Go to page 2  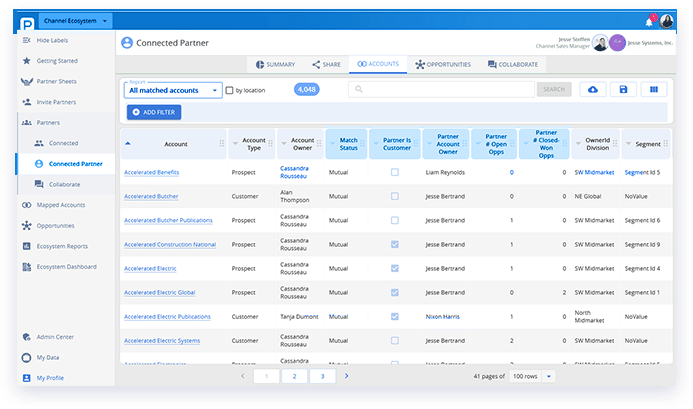pyautogui.click(x=294, y=376)
